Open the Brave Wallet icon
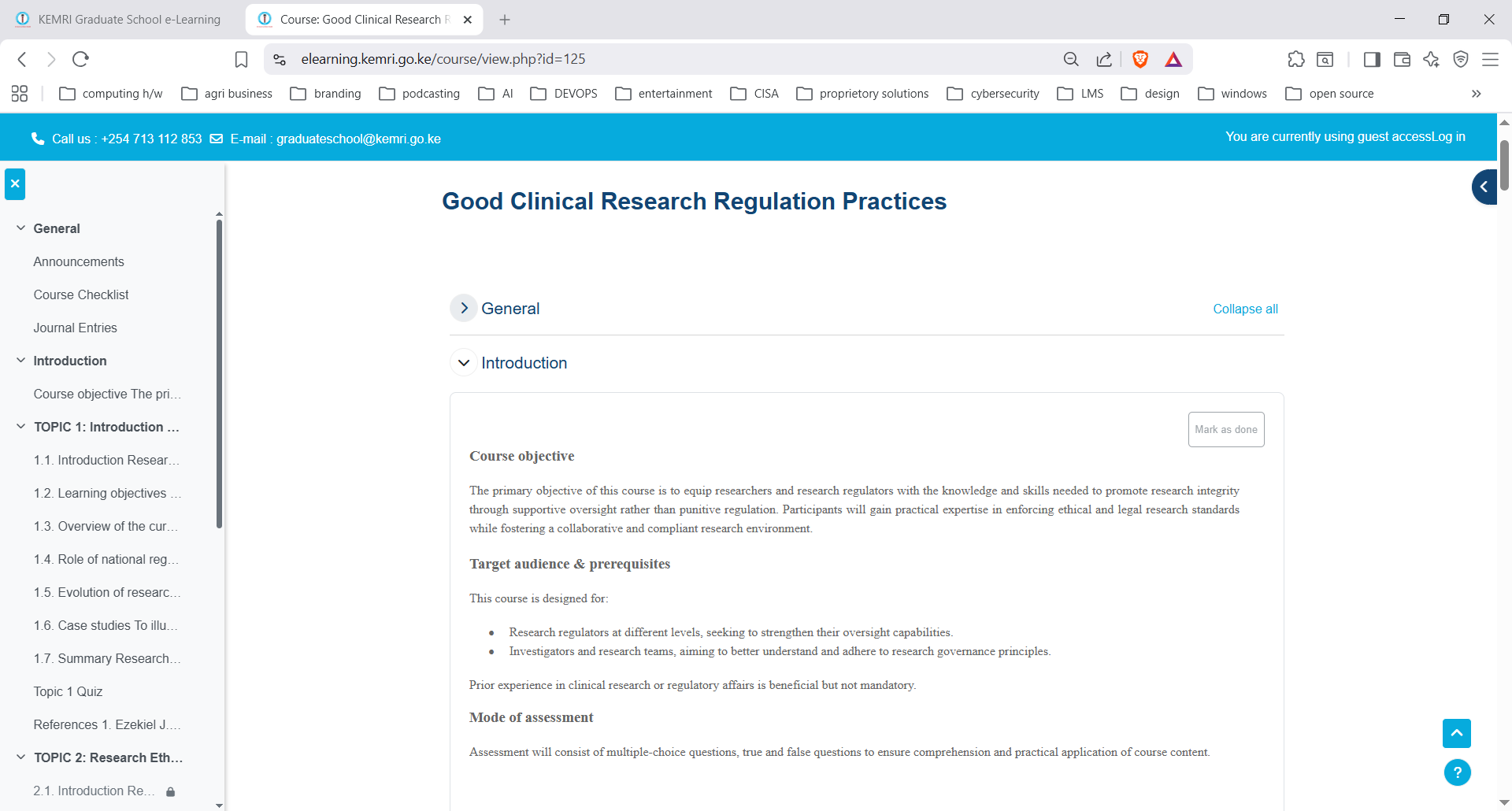 tap(1402, 59)
